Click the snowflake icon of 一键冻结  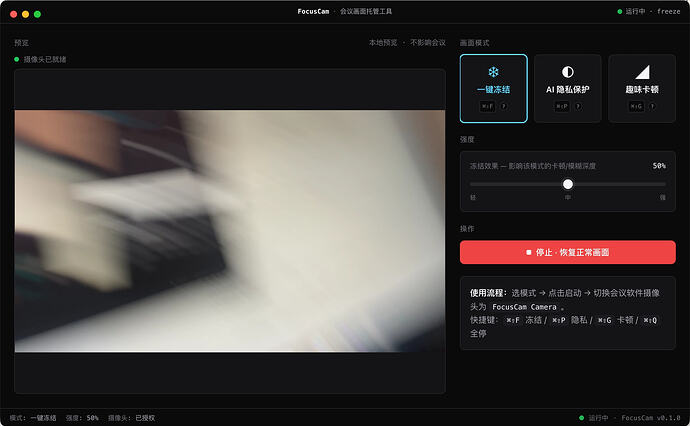pos(493,72)
